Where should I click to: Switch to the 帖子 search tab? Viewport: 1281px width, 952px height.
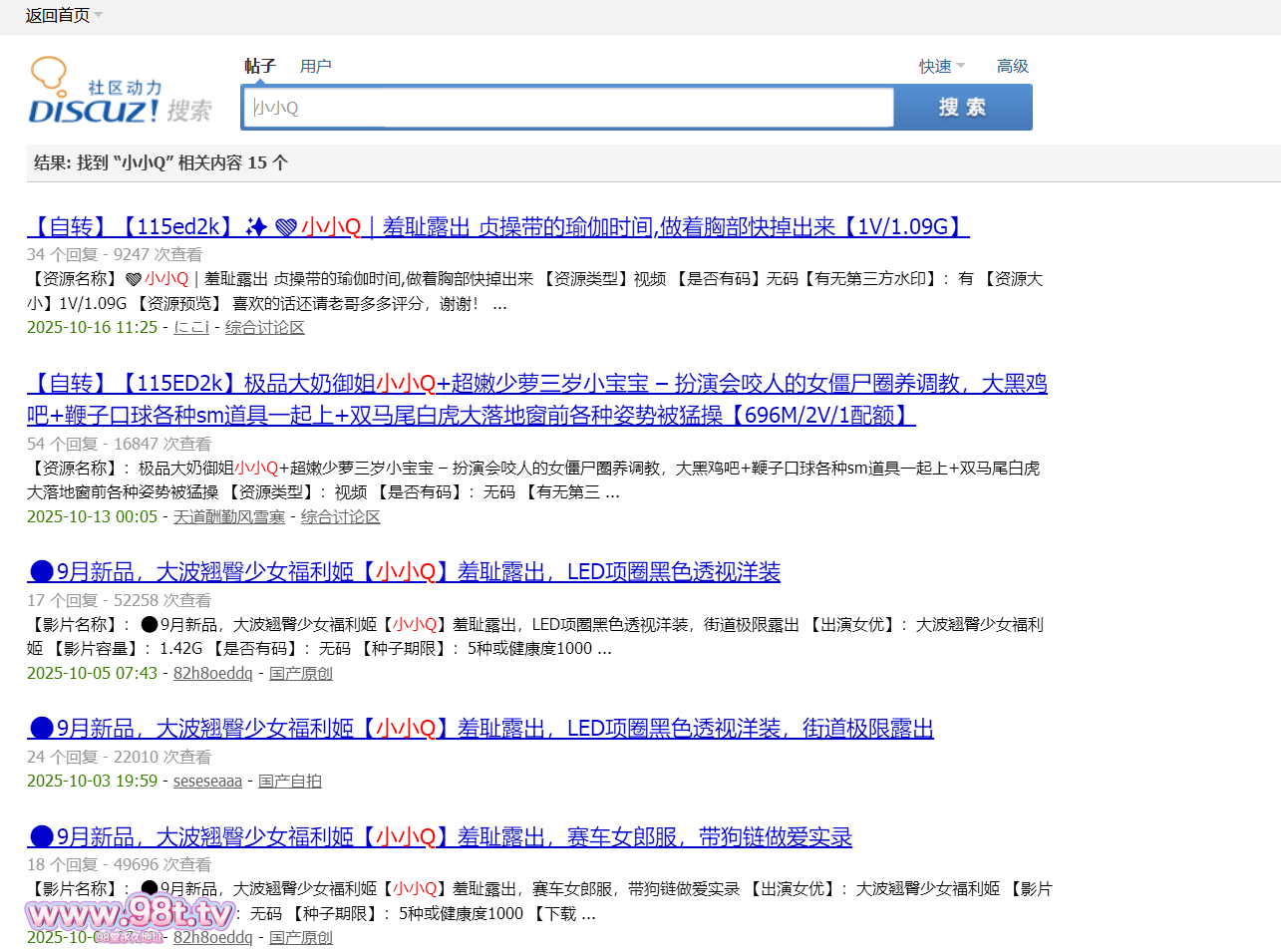[259, 67]
